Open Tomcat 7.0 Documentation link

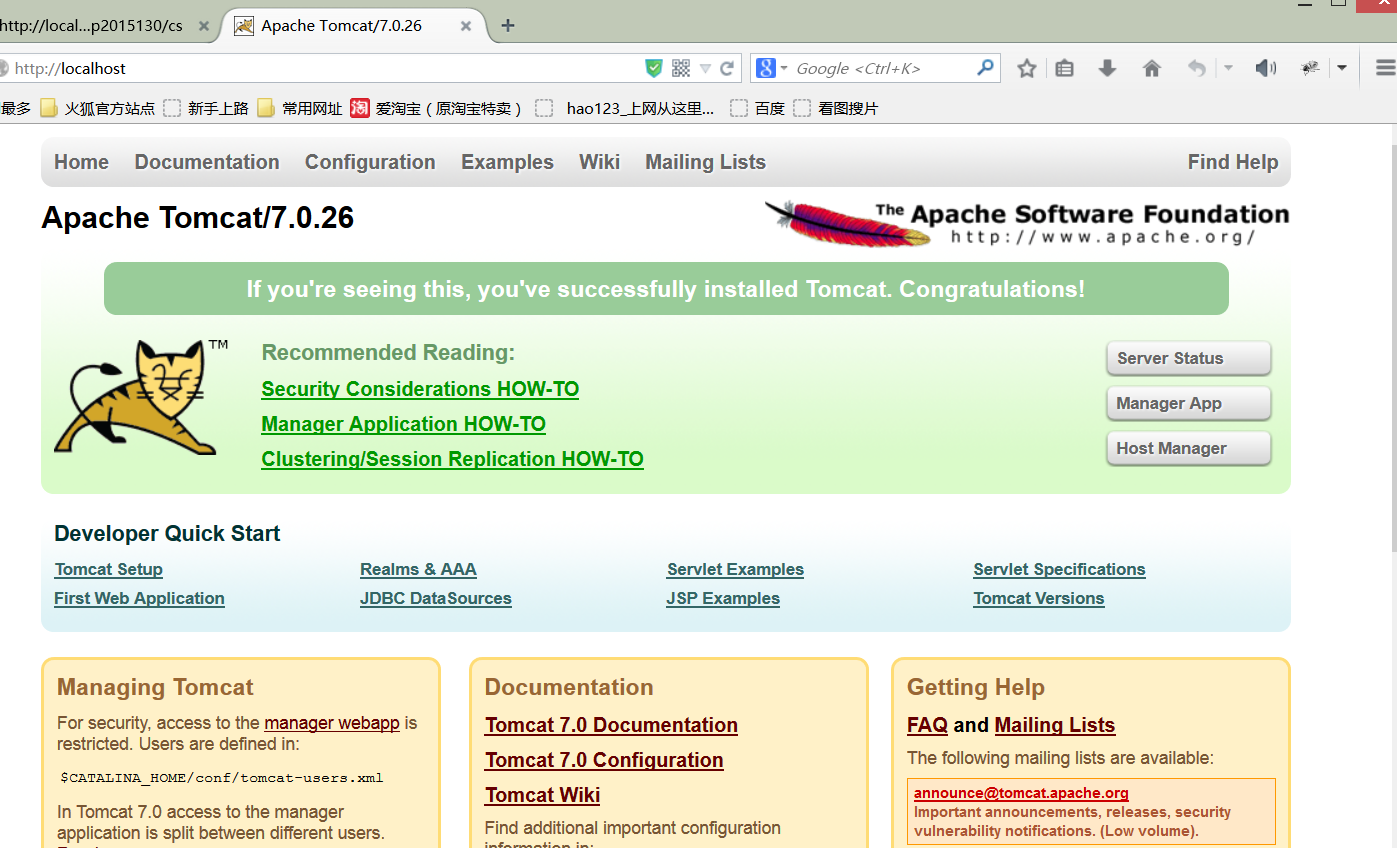611,725
